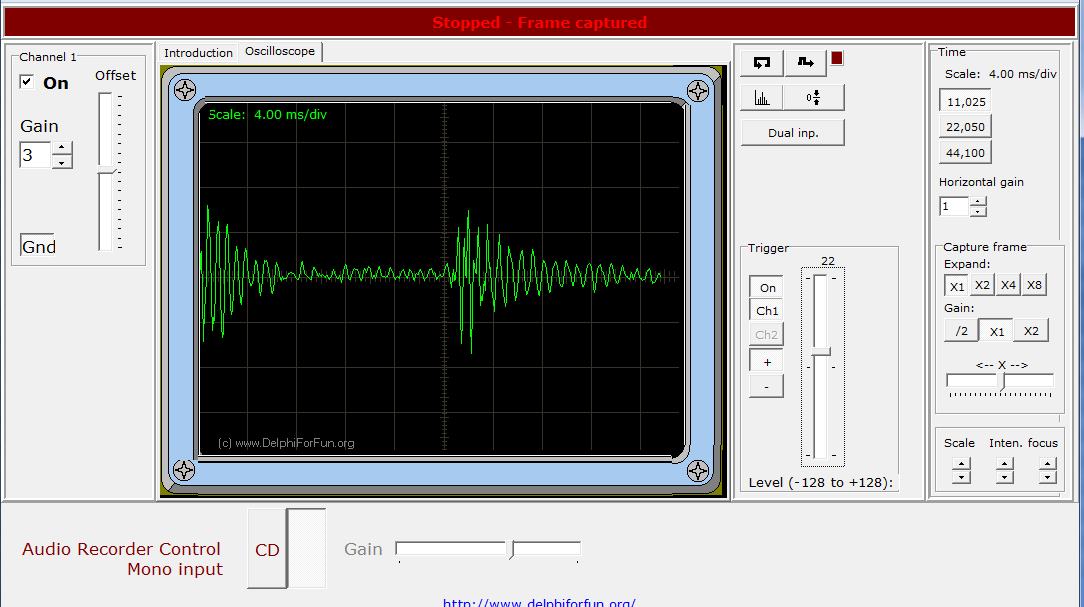1084x607 pixels.
Task: Toggle the Dual inp. mode button
Action: pos(793,133)
